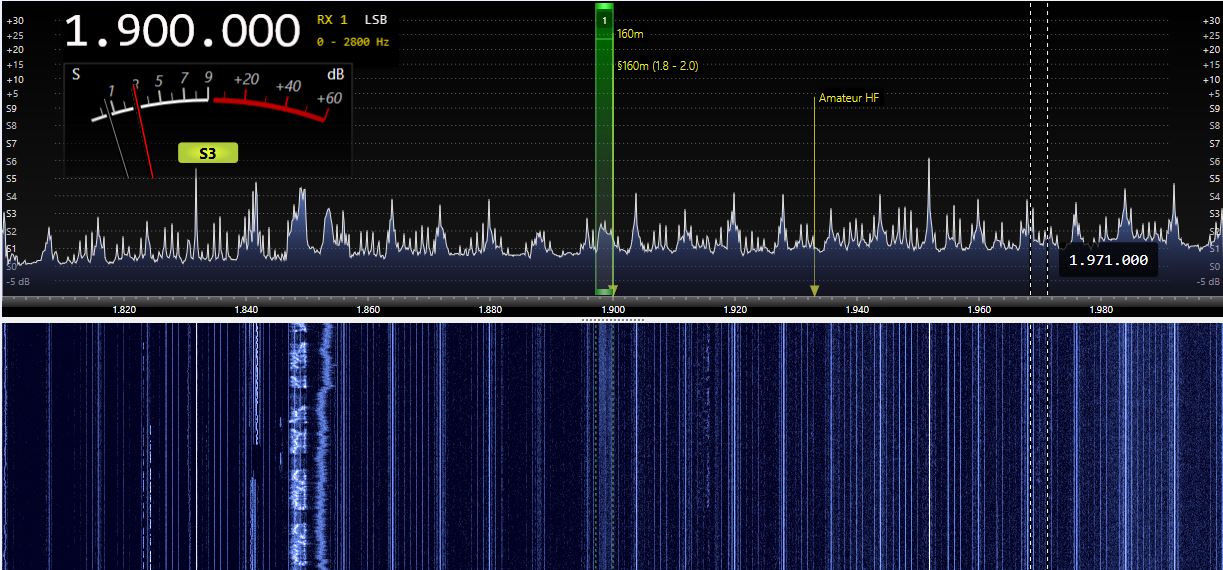Click the yellow arrow marker at 1.900
Image resolution: width=1223 pixels, height=570 pixels.
(x=613, y=289)
